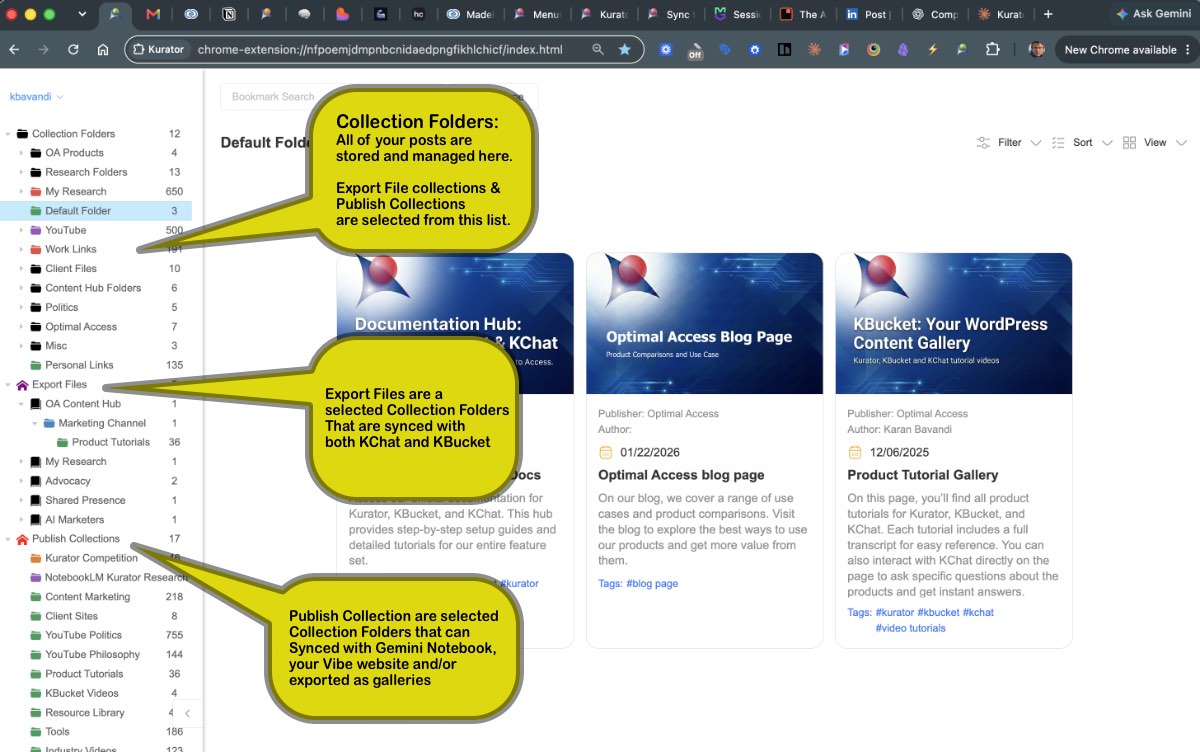Image resolution: width=1200 pixels, height=752 pixels.
Task: Bookmark this page with the star icon
Action: [625, 49]
